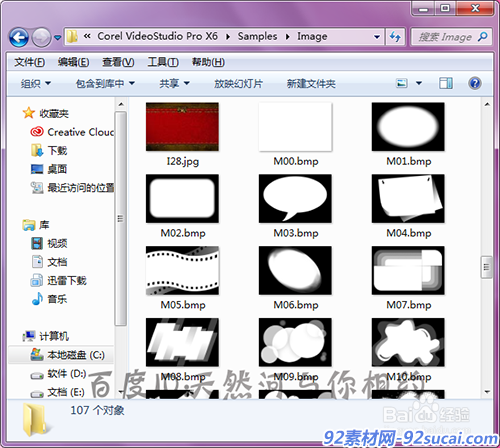Open the view options dropdown arrow

419,83
